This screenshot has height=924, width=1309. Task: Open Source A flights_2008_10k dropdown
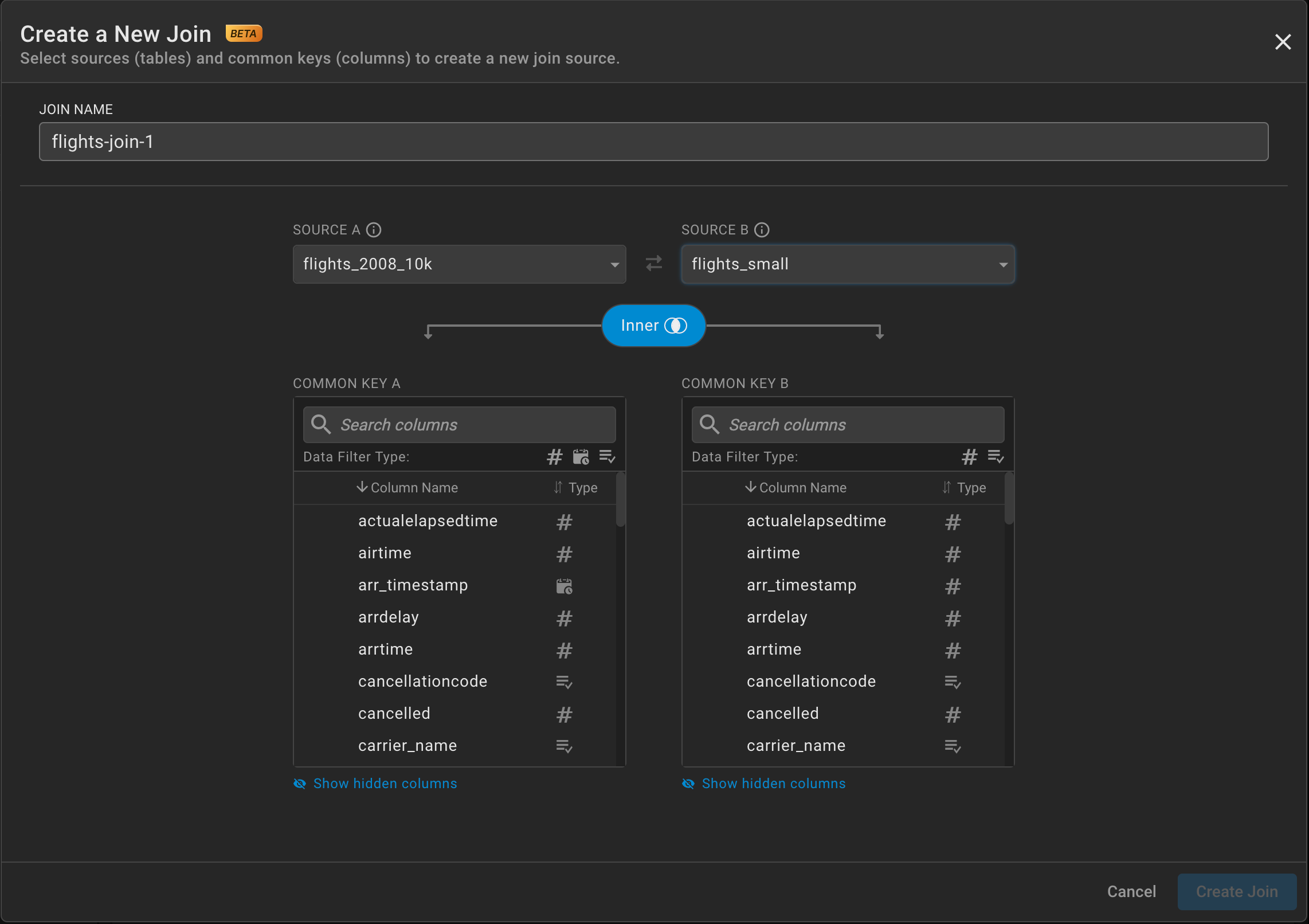coord(459,264)
